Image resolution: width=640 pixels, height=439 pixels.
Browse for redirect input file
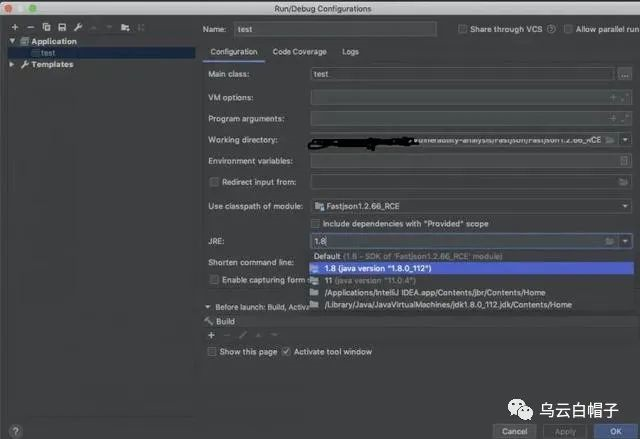tap(623, 182)
